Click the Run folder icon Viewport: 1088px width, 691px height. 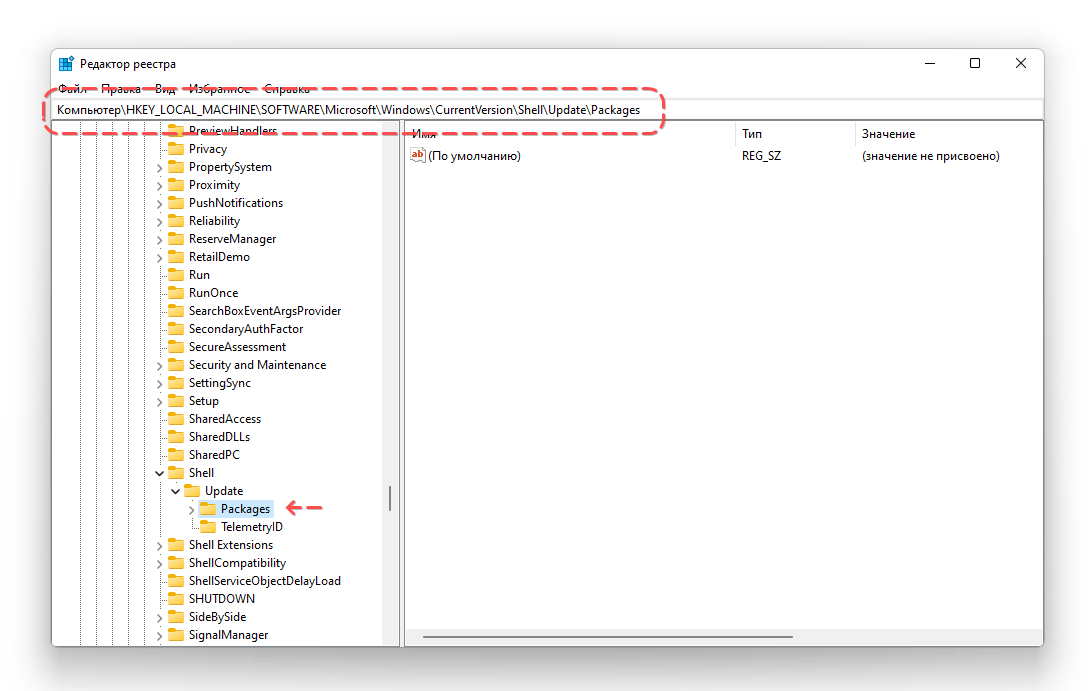point(176,275)
